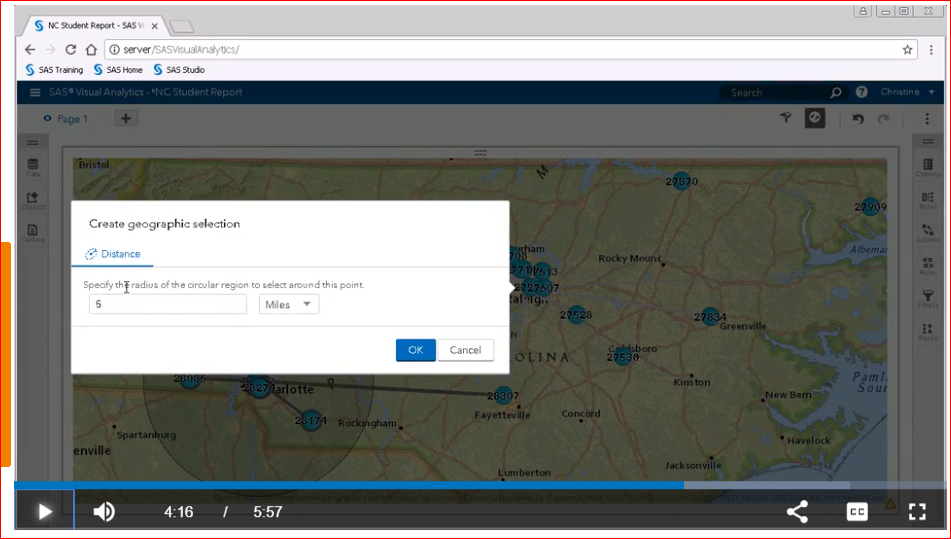This screenshot has width=951, height=539.
Task: Click the server address bar
Action: click(x=511, y=50)
